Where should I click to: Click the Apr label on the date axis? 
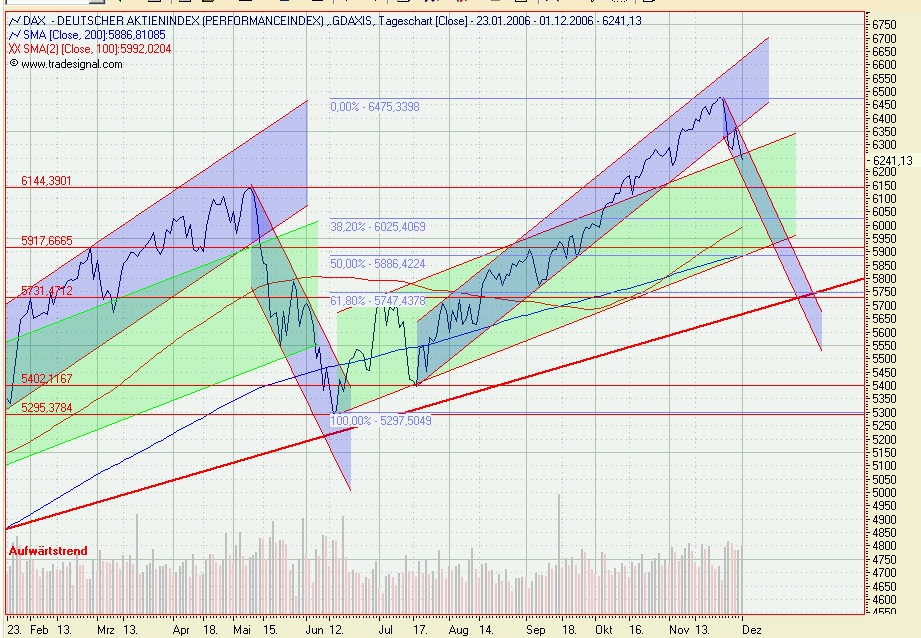coord(181,630)
